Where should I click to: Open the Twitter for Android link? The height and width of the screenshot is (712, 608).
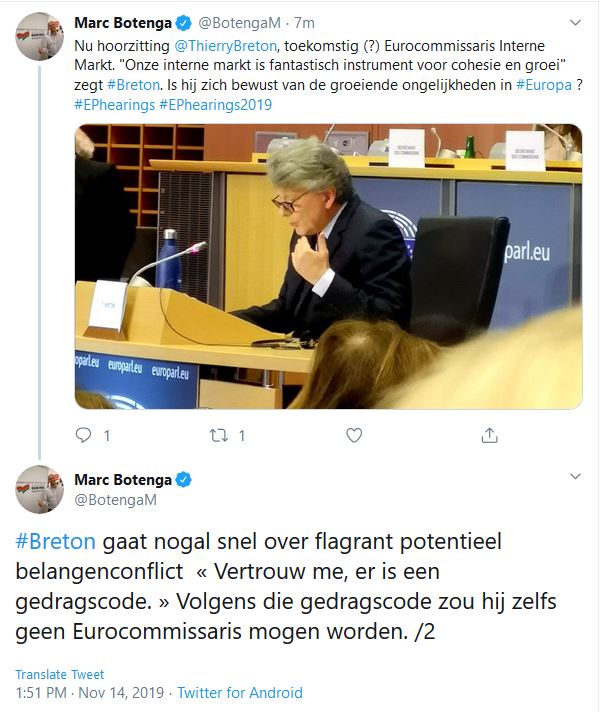tap(240, 692)
